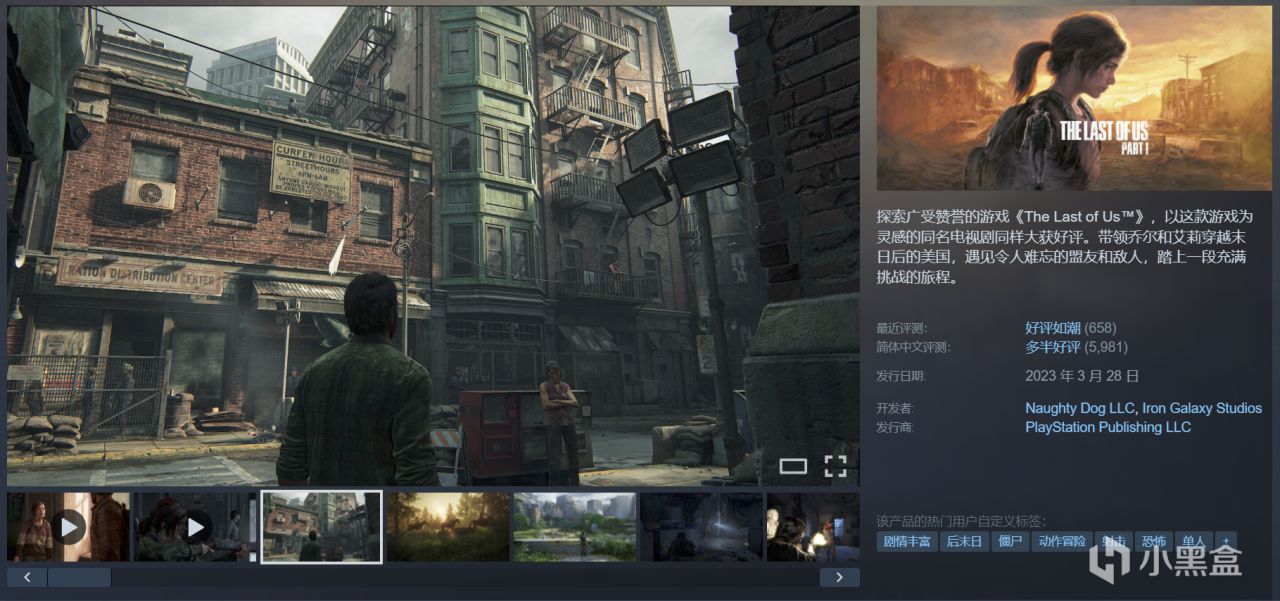Play the first trailer thumbnail with Ellie
This screenshot has height=601, width=1280.
pos(69,526)
